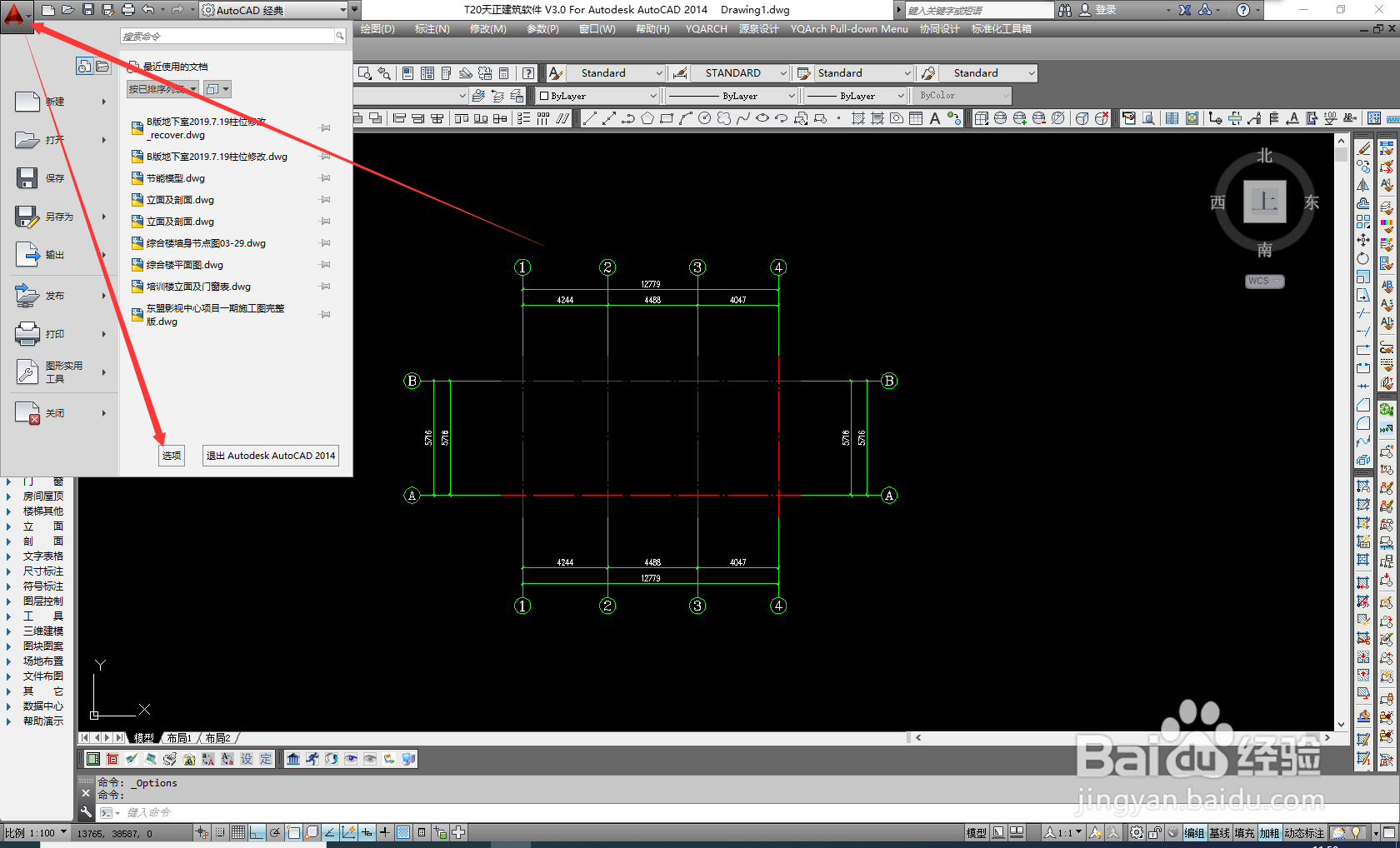Switch to the 布局1 layout tab
Viewport: 1400px width, 848px height.
click(x=178, y=738)
